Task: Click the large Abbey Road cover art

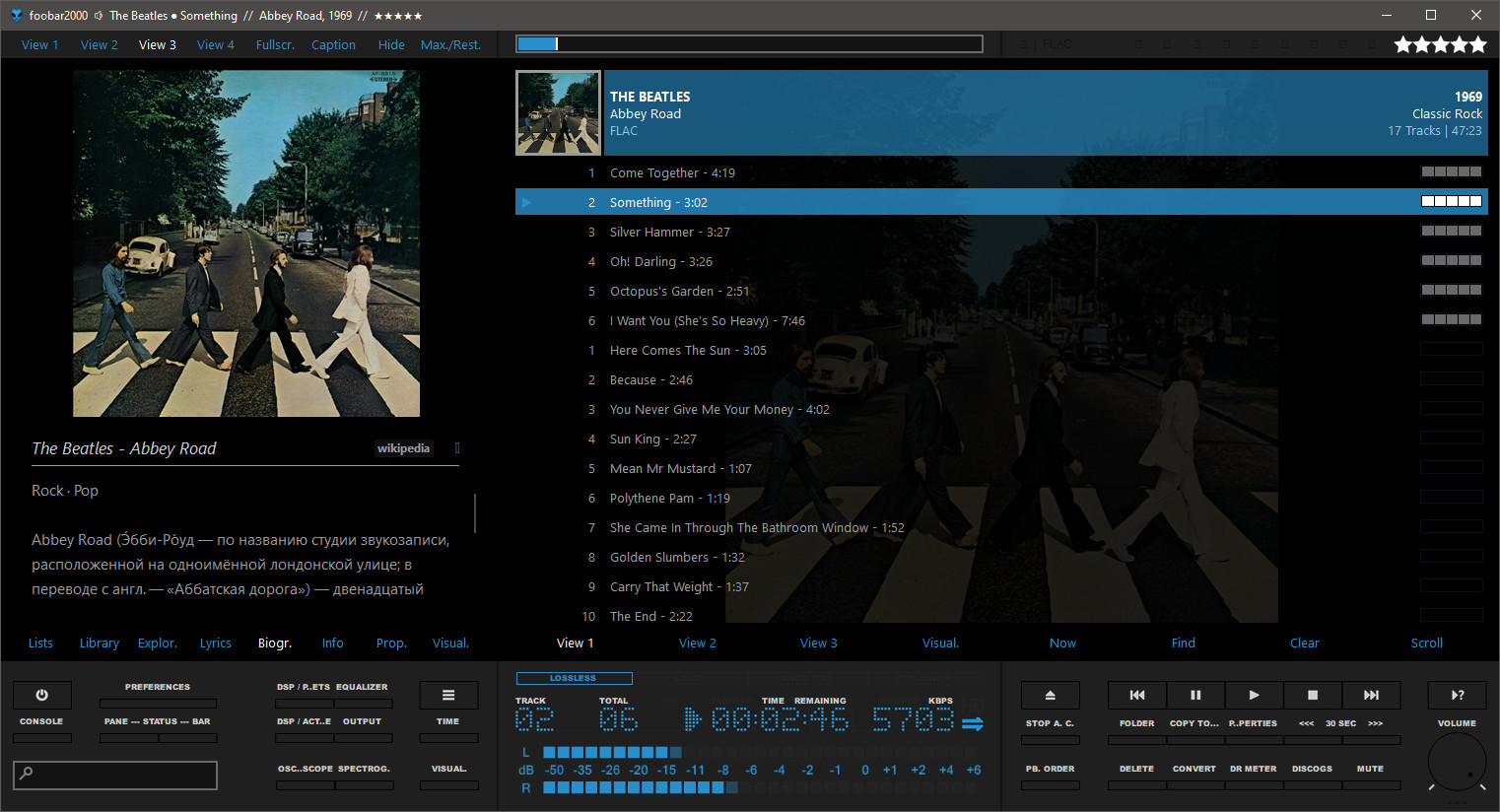Action: 246,243
